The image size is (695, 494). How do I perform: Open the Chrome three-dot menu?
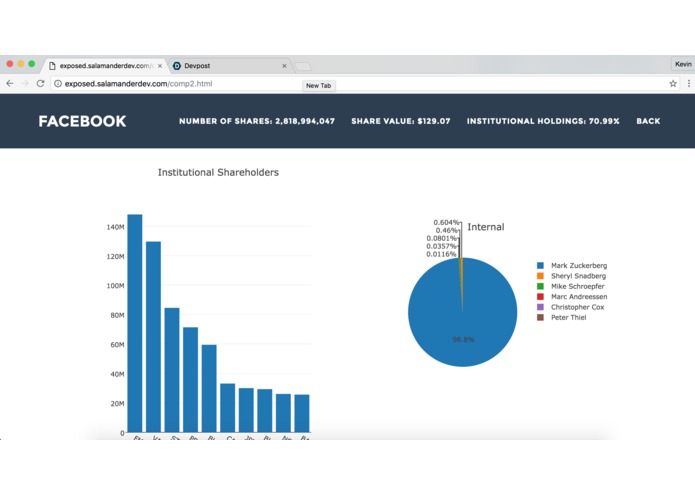click(689, 83)
